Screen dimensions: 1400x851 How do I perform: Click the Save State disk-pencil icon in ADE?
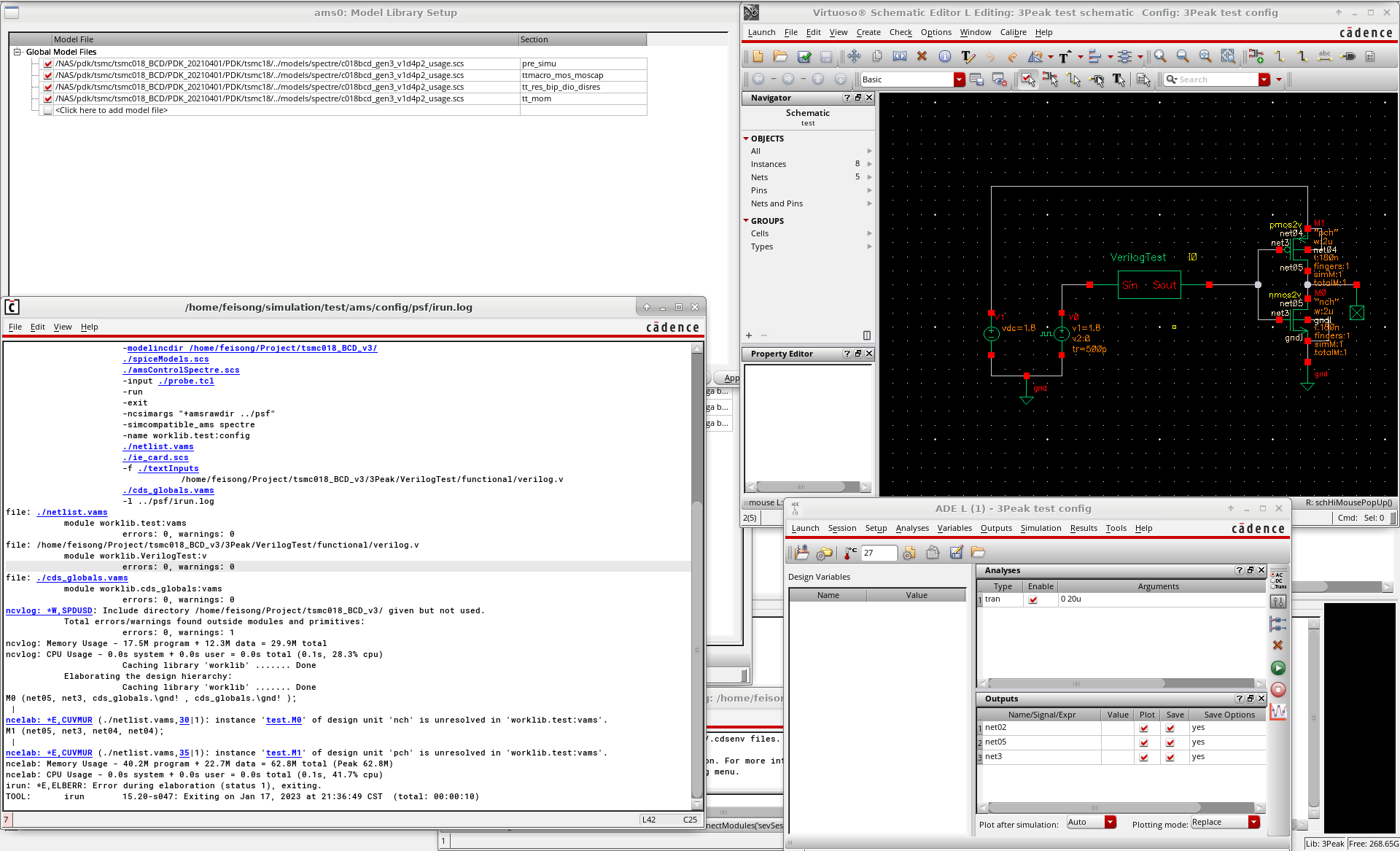[956, 553]
